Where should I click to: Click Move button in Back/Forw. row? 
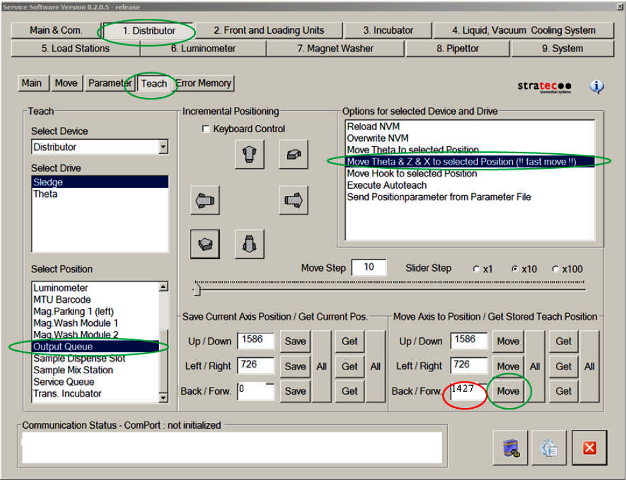click(x=508, y=390)
